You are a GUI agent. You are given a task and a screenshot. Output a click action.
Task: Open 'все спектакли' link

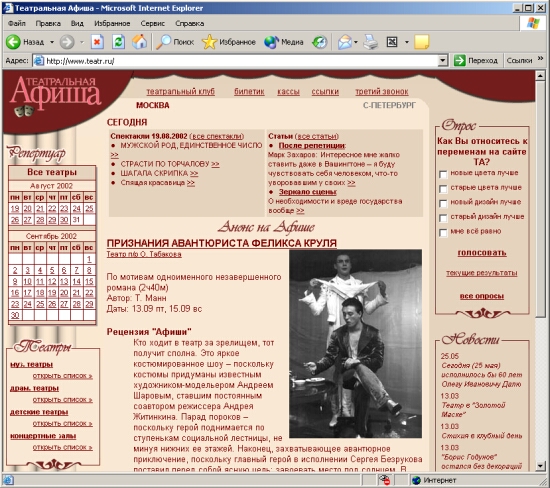pos(216,136)
